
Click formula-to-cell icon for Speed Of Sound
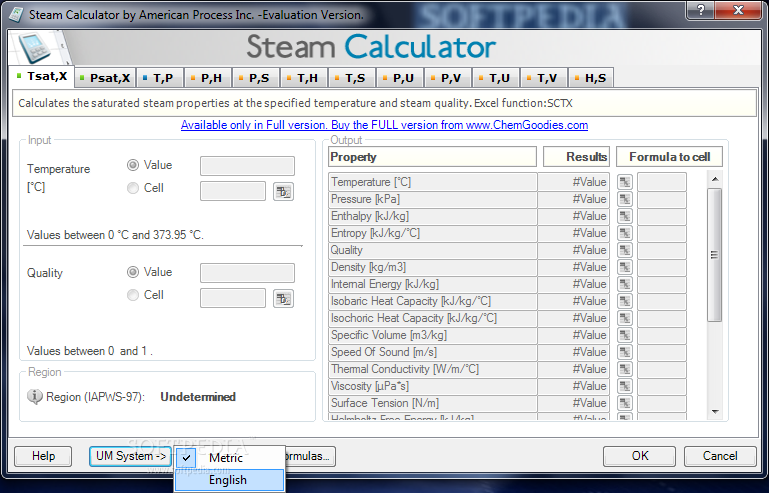(x=625, y=352)
